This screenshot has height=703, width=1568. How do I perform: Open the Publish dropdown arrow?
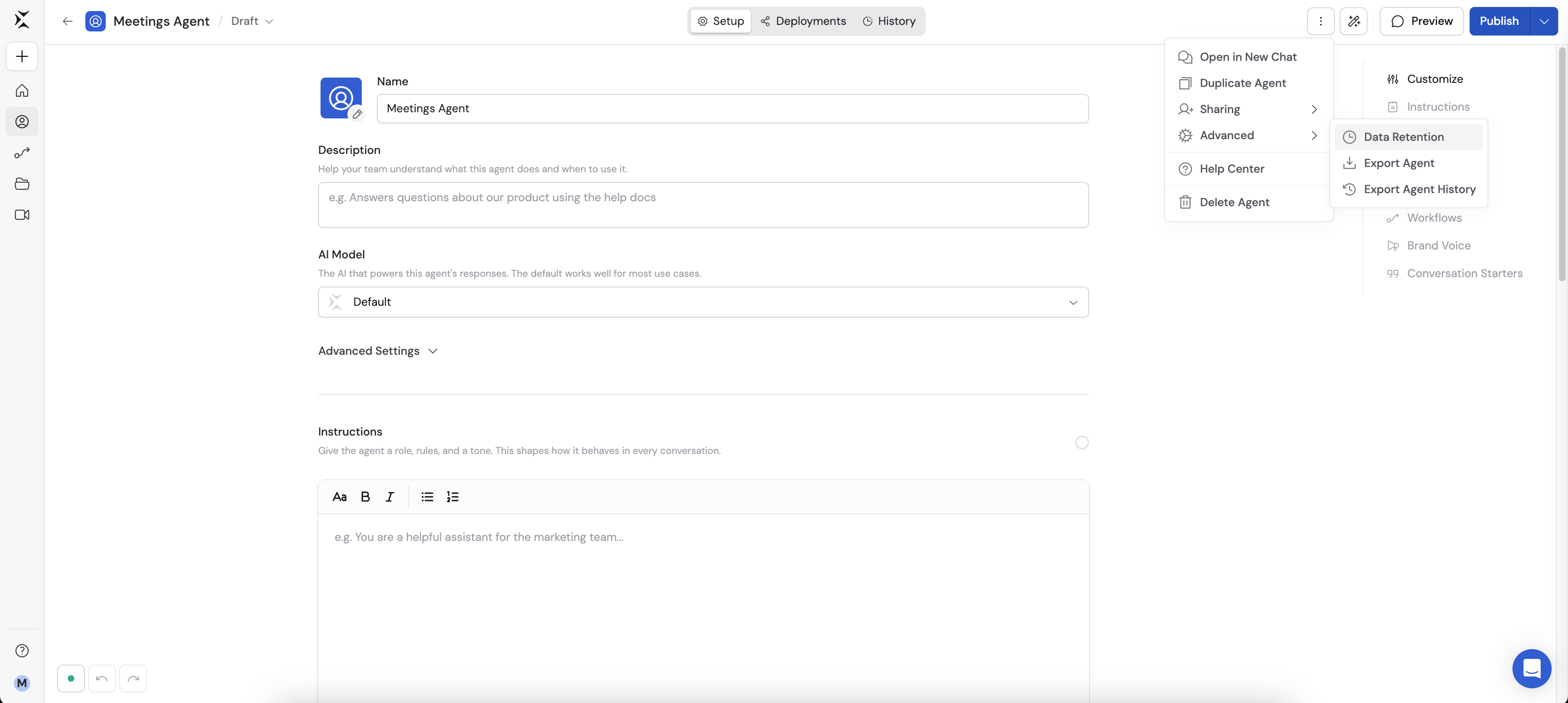(x=1544, y=21)
